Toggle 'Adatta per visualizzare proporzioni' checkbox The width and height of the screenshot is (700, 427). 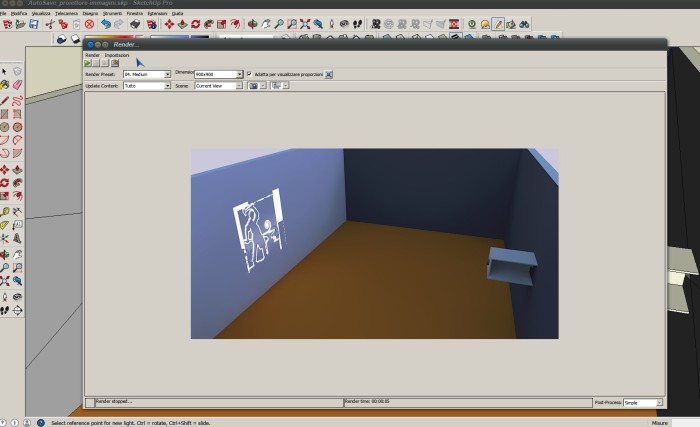pos(249,74)
